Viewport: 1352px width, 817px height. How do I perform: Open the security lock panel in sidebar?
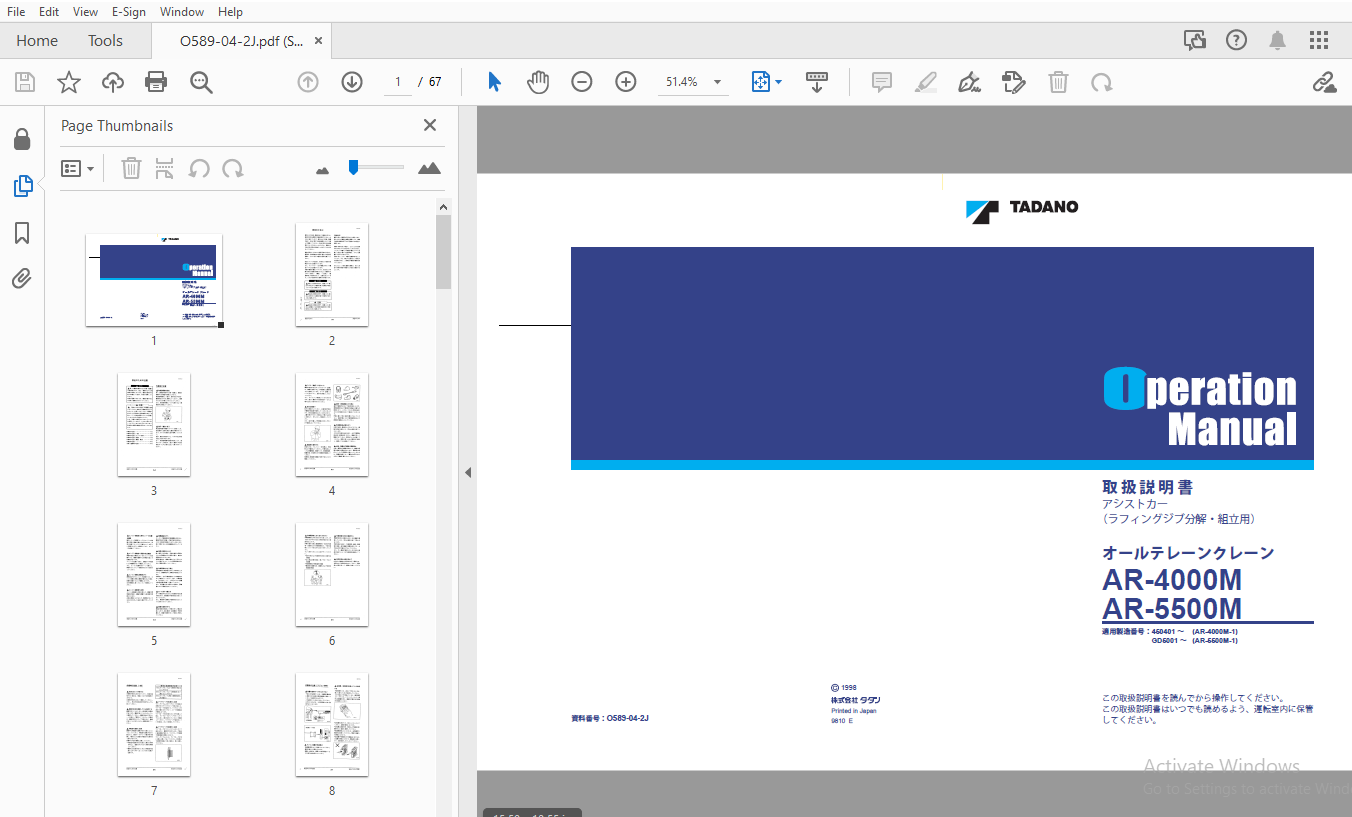(x=22, y=139)
